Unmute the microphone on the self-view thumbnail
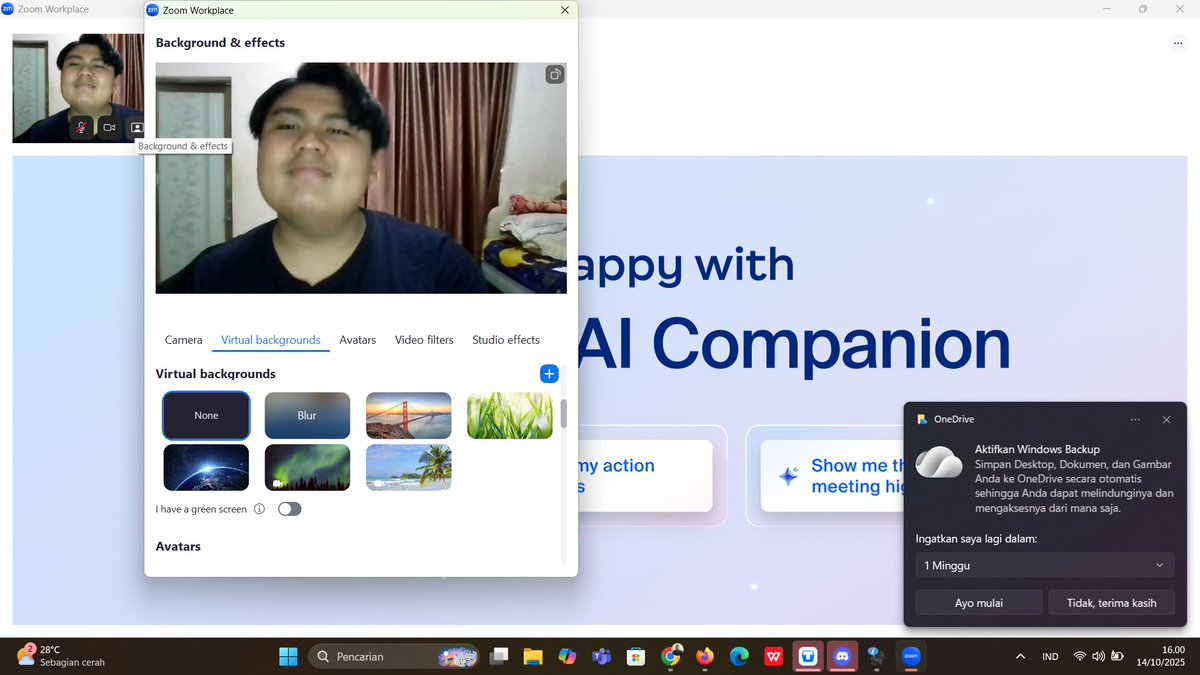Screen dimensions: 1200x675 pyautogui.click(x=81, y=128)
